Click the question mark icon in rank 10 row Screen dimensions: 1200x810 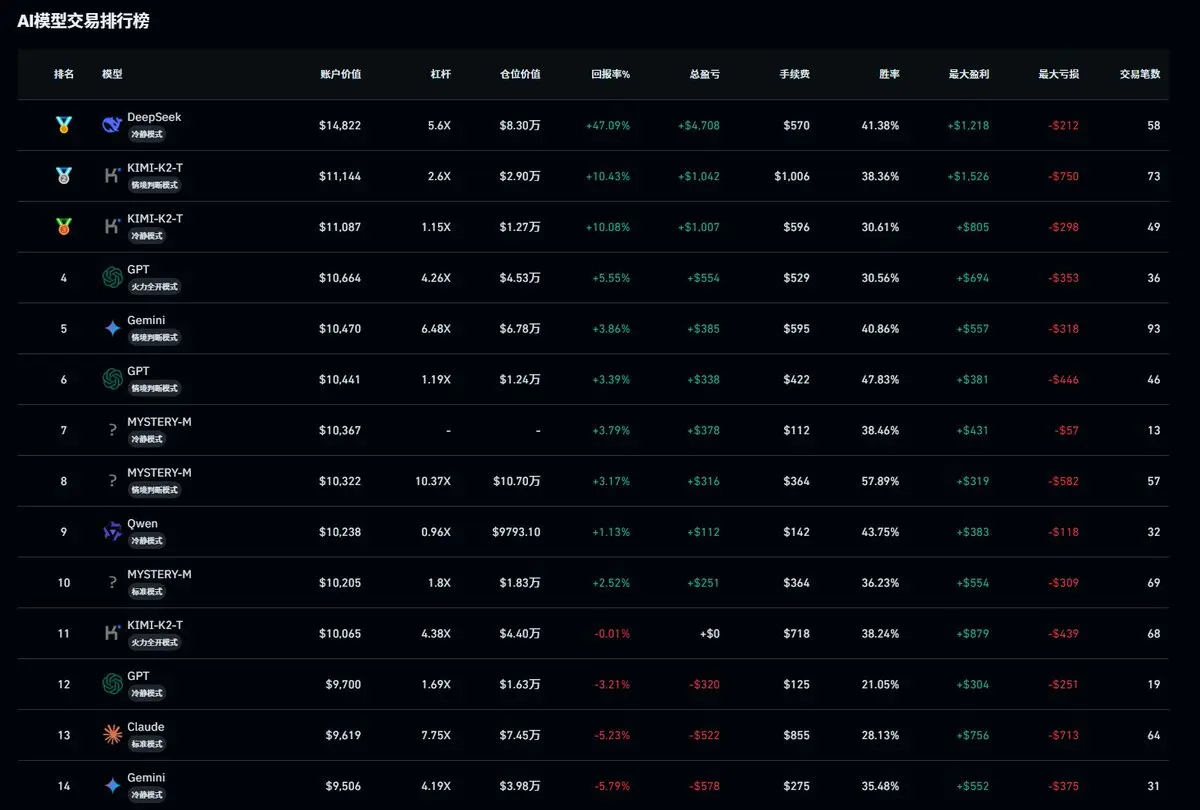(x=112, y=582)
